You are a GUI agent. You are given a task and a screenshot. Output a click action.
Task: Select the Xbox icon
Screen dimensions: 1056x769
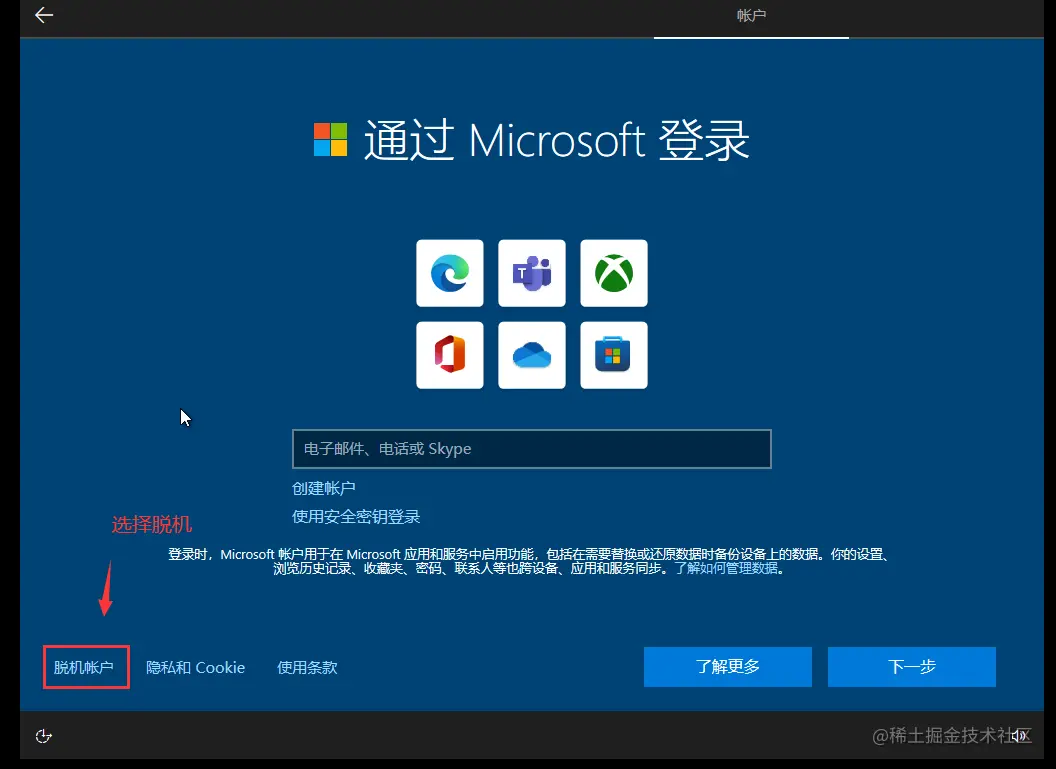pos(613,272)
